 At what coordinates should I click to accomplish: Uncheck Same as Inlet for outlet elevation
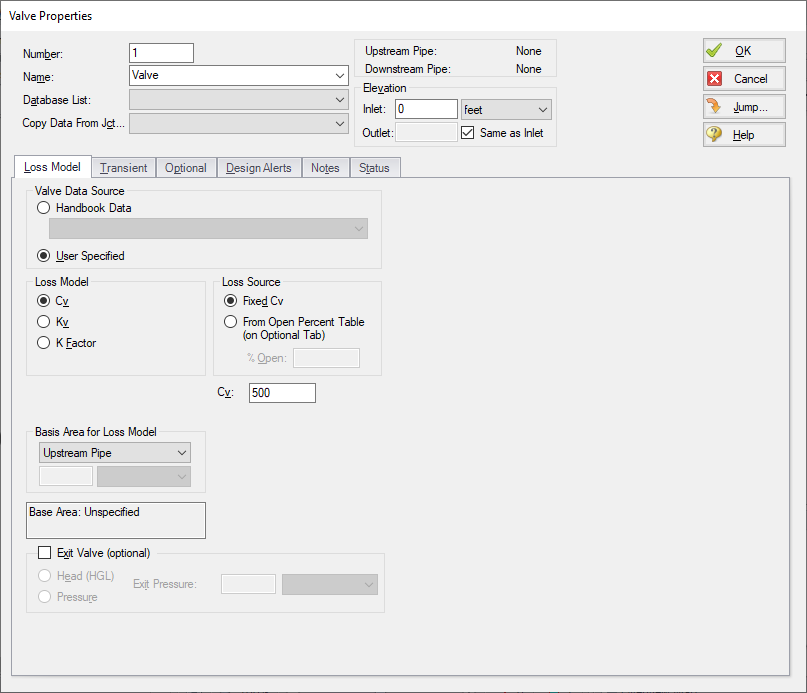tap(467, 131)
